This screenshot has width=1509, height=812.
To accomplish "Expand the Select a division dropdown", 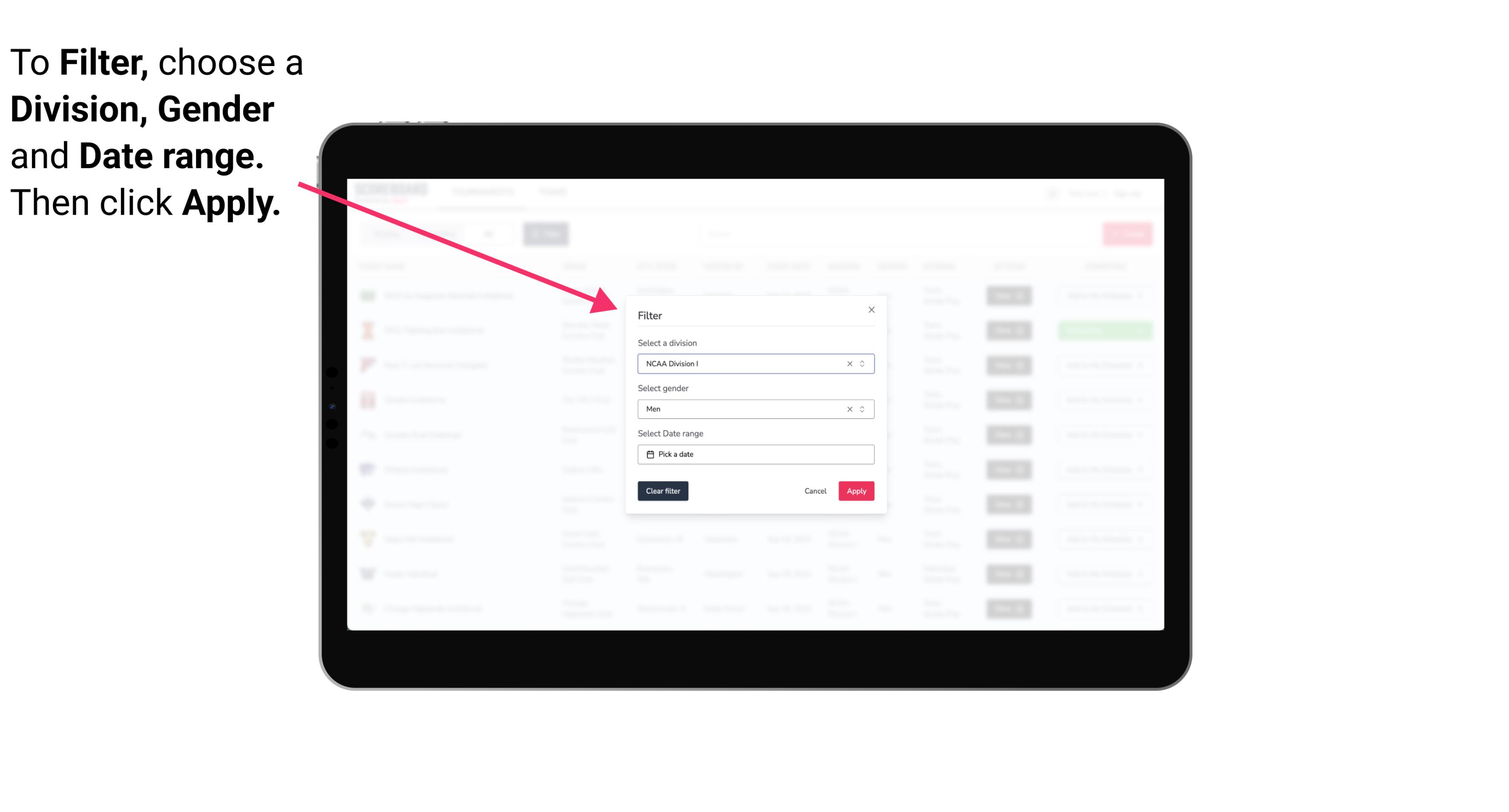I will click(861, 363).
